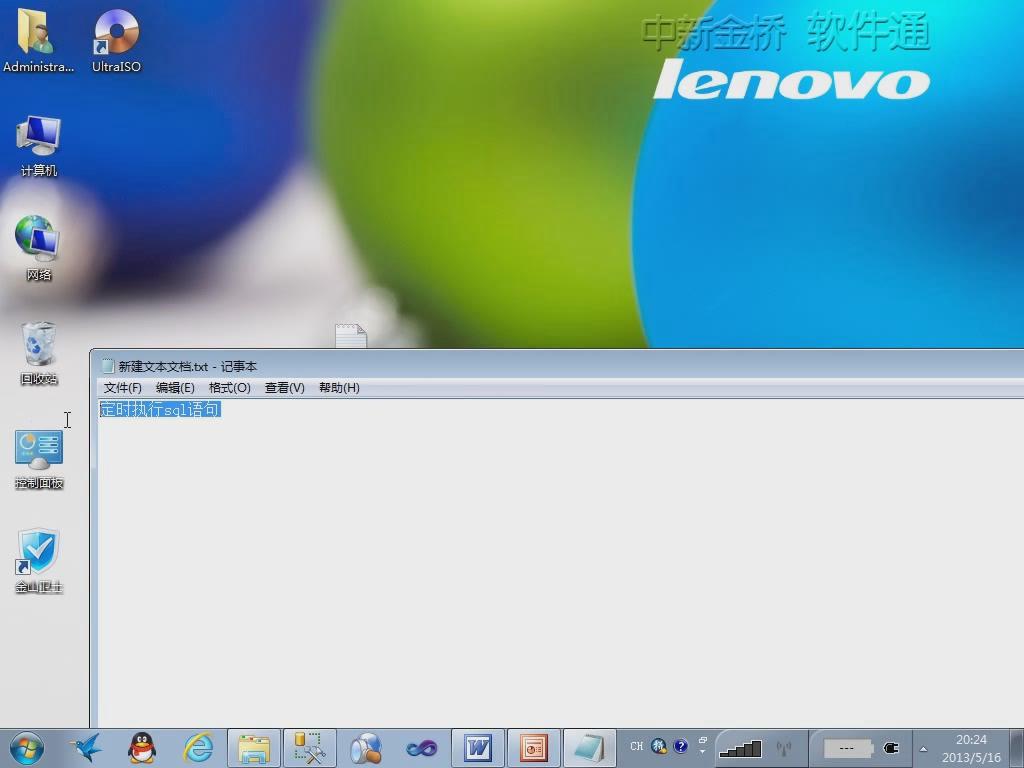Select the 网络 desktop icon
This screenshot has width=1024, height=768.
click(39, 248)
